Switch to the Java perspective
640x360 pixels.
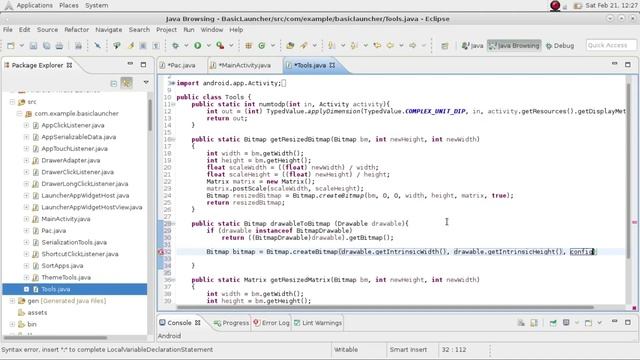[x=472, y=46]
